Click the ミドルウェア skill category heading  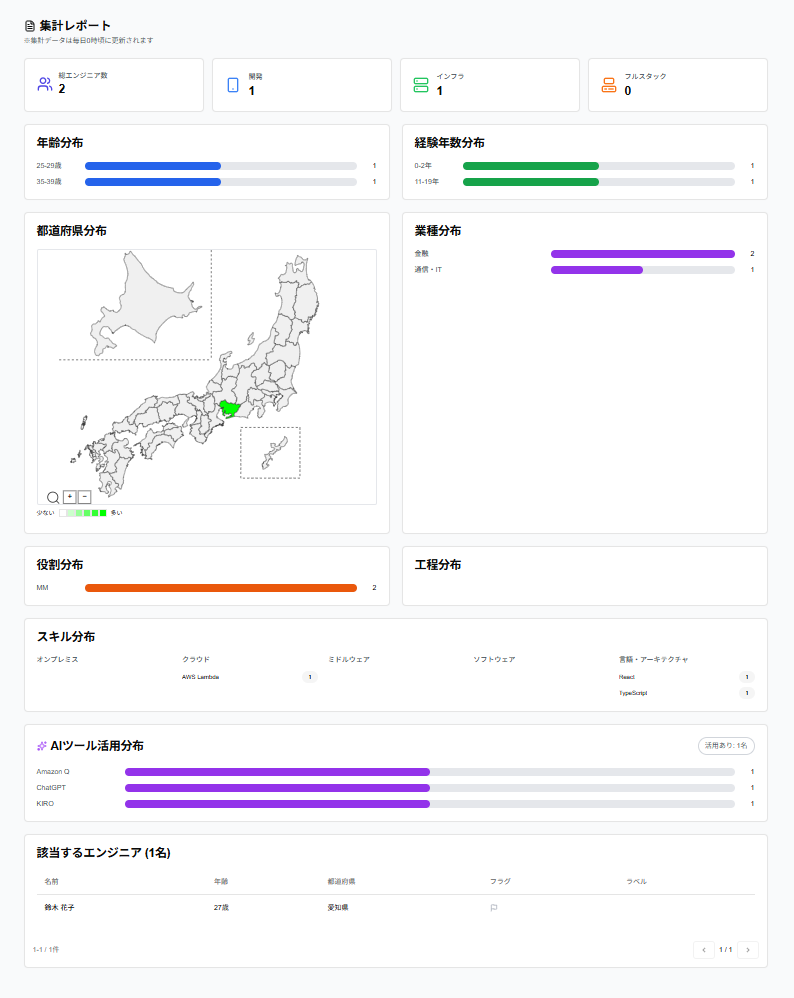pyautogui.click(x=349, y=659)
